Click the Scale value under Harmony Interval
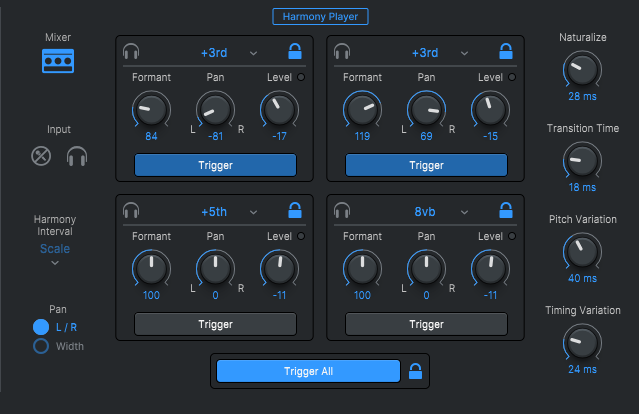 (x=55, y=249)
